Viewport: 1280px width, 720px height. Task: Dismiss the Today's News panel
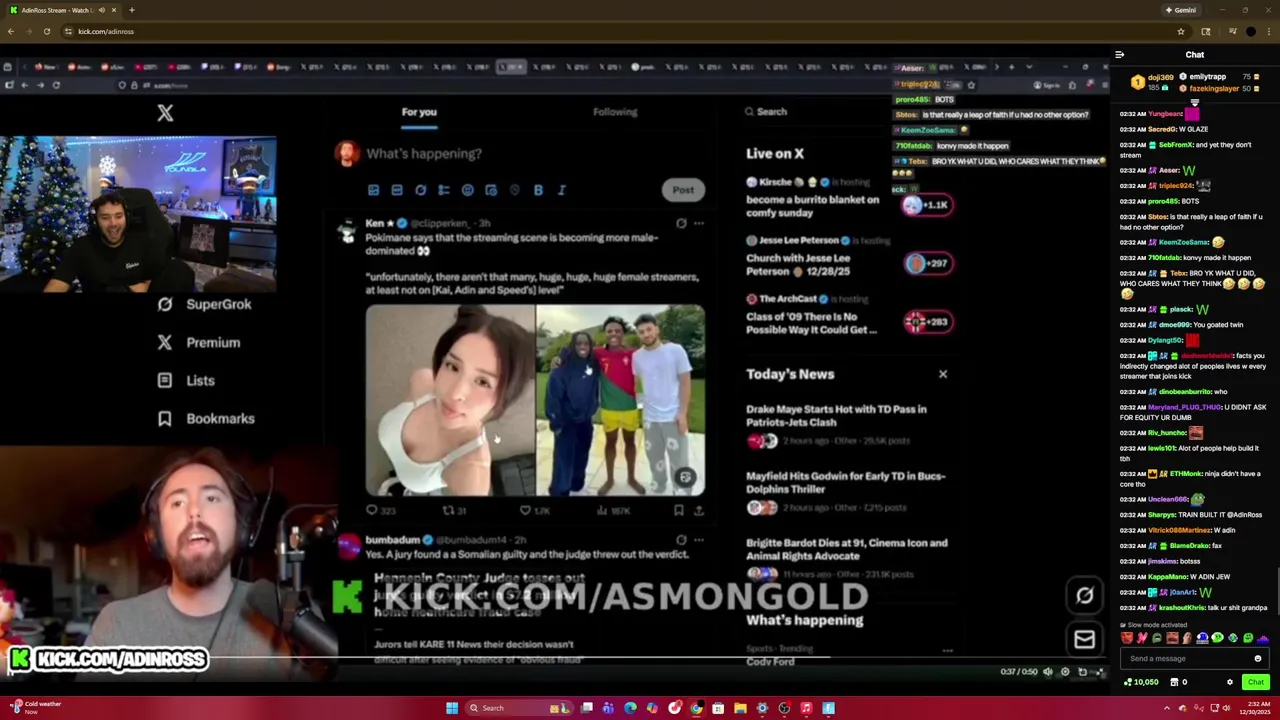tap(942, 374)
